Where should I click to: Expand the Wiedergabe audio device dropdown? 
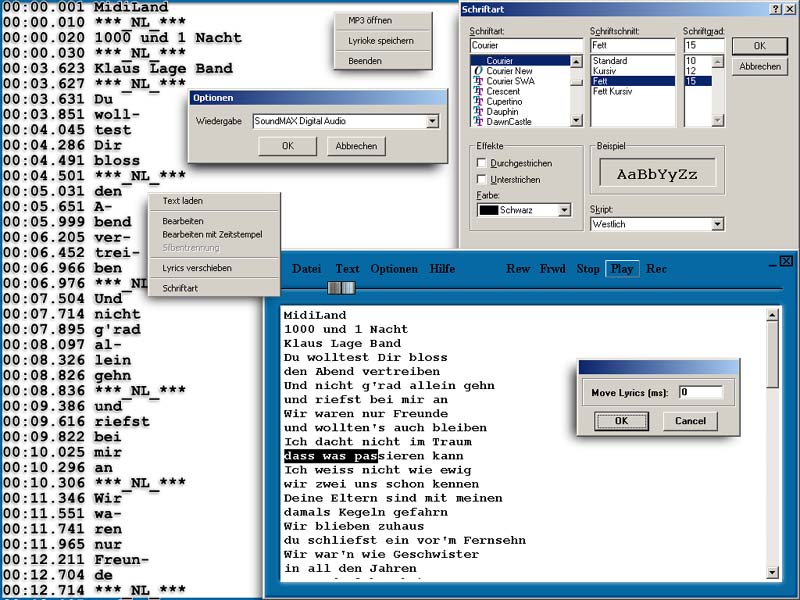[432, 121]
